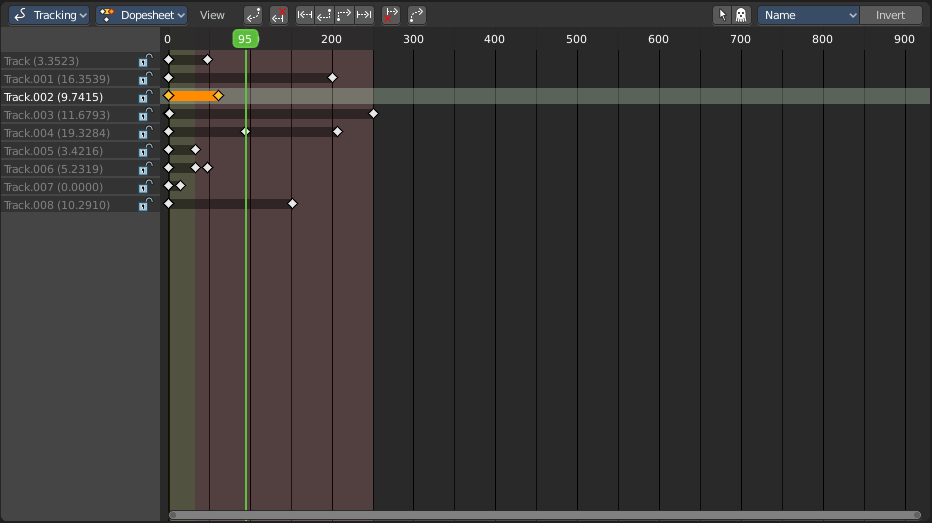The image size is (932, 523).
Task: Click the second keyframe of Track.007
Action: point(181,185)
